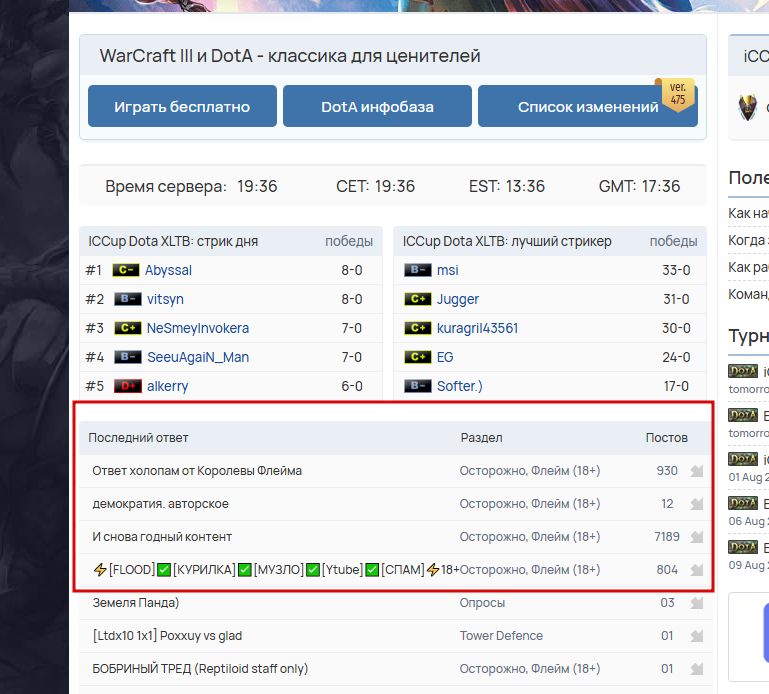This screenshot has width=769, height=694.
Task: Click the Раздел column header
Action: [482, 437]
